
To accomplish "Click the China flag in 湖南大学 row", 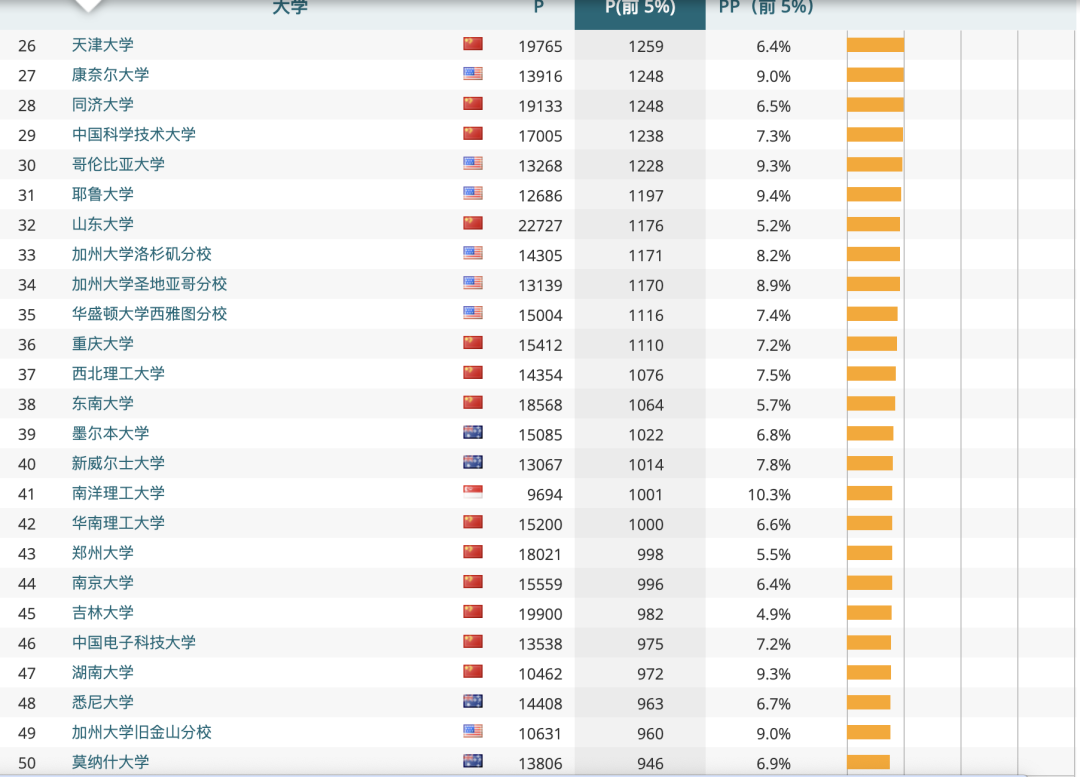I will (x=473, y=672).
